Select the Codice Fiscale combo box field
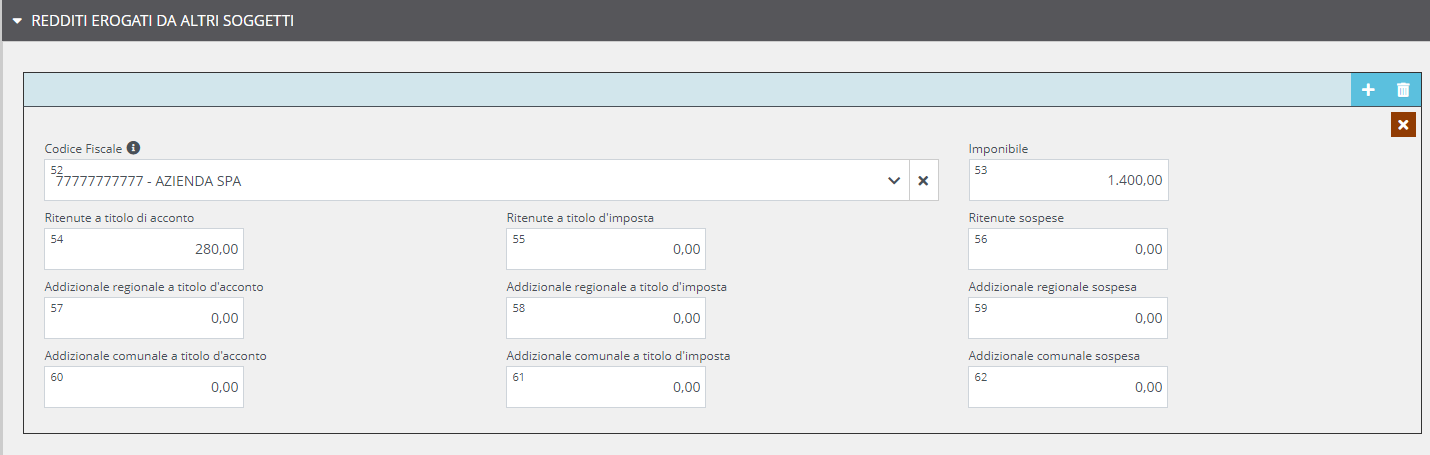Viewport: 1430px width, 455px height. [470, 181]
